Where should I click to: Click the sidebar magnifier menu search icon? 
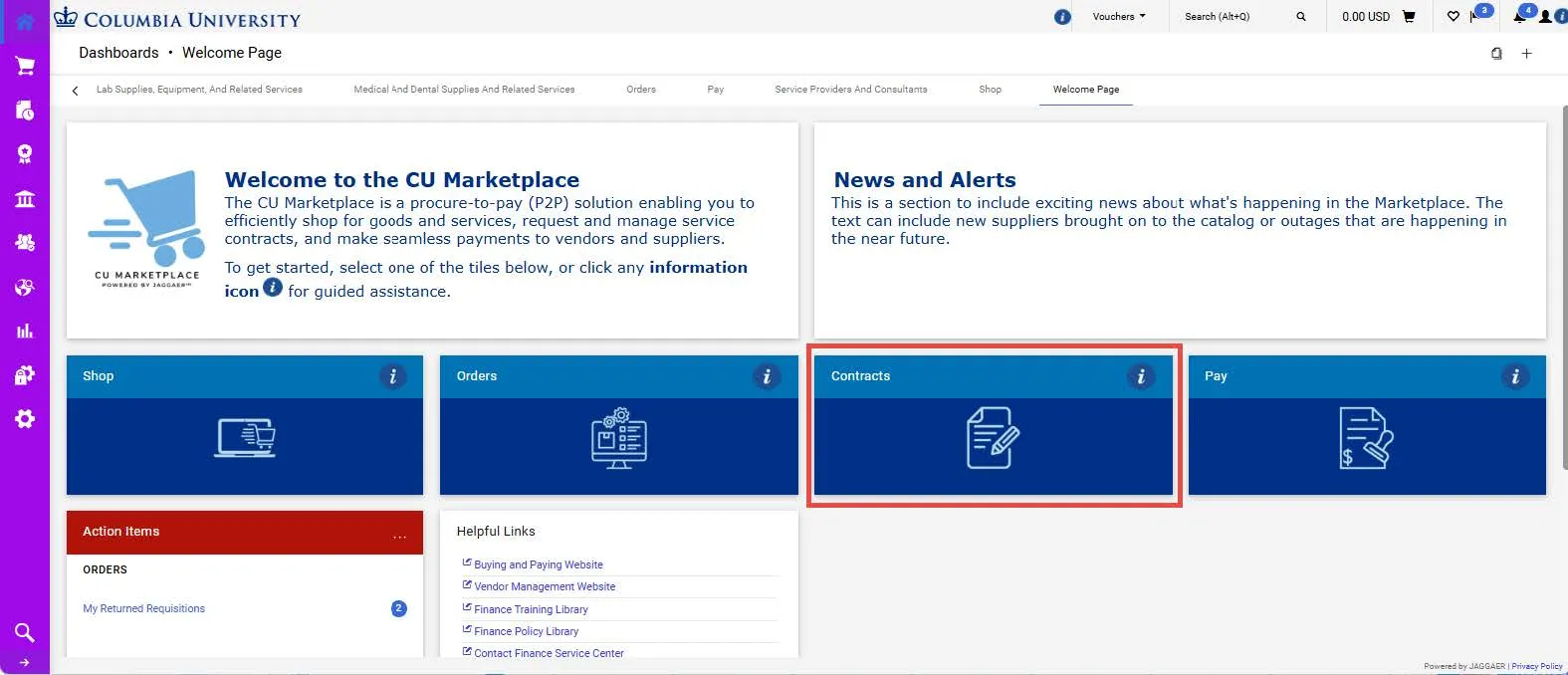(25, 632)
